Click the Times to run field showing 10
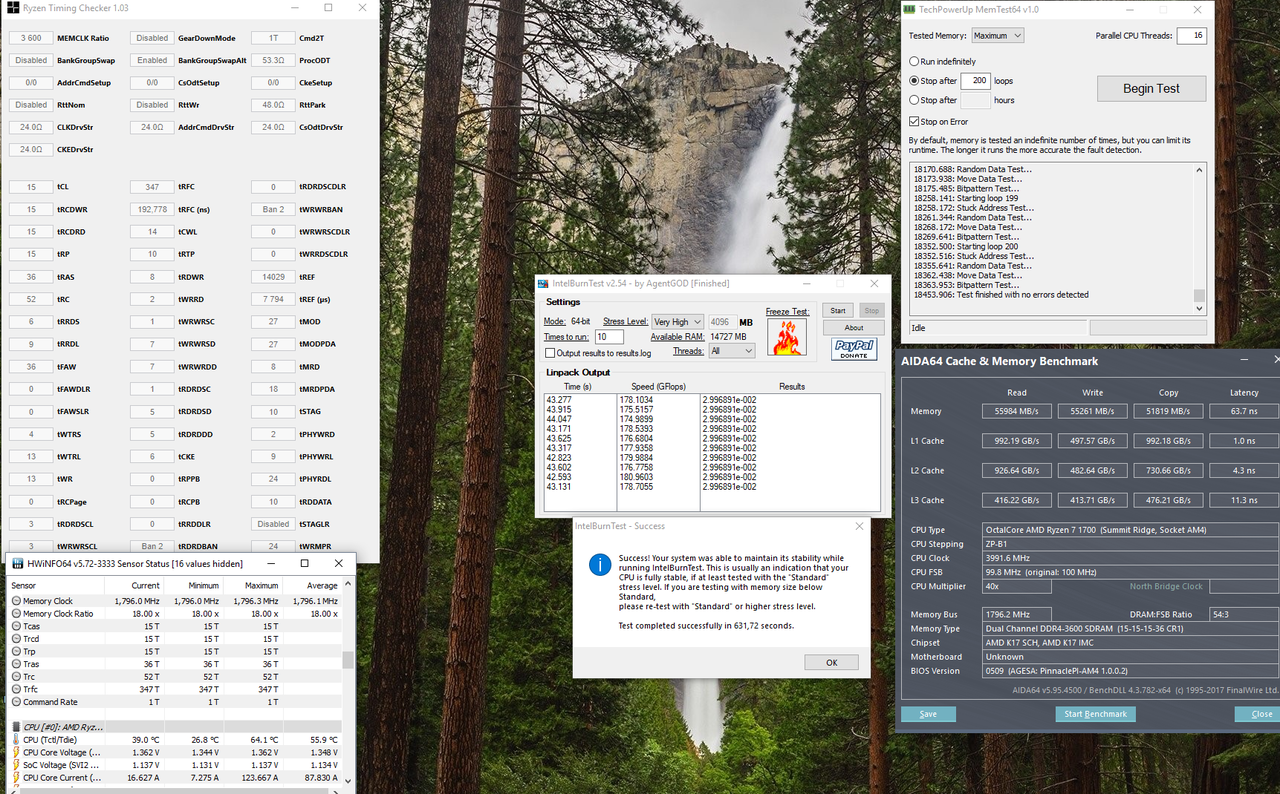Viewport: 1280px width, 794px height. pyautogui.click(x=609, y=337)
